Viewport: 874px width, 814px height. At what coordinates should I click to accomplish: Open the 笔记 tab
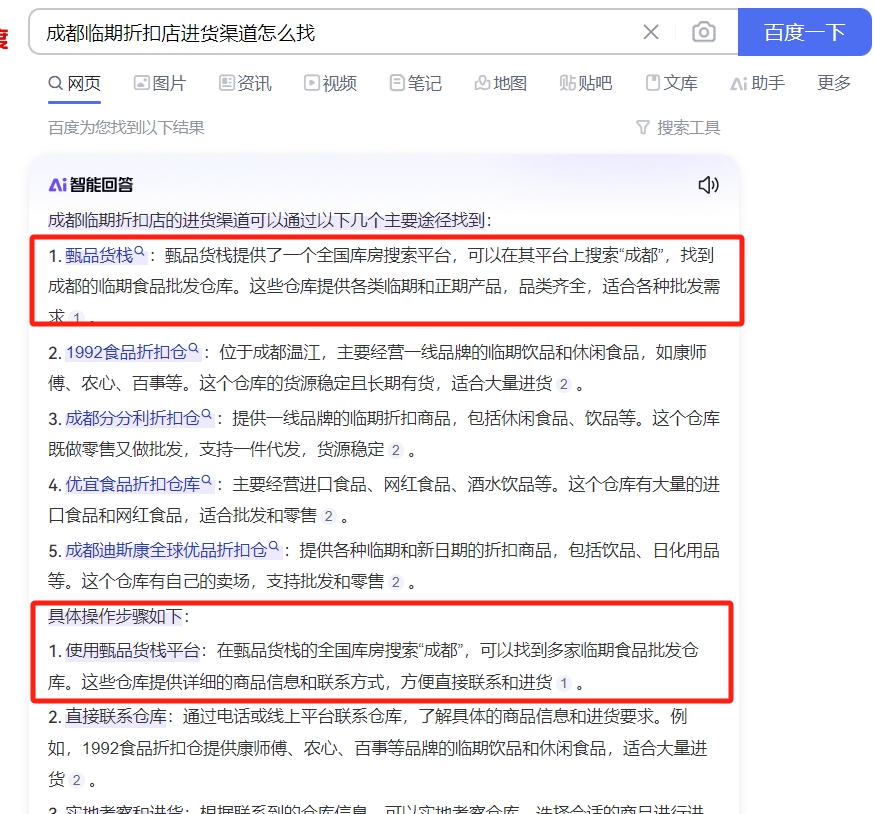pyautogui.click(x=416, y=84)
